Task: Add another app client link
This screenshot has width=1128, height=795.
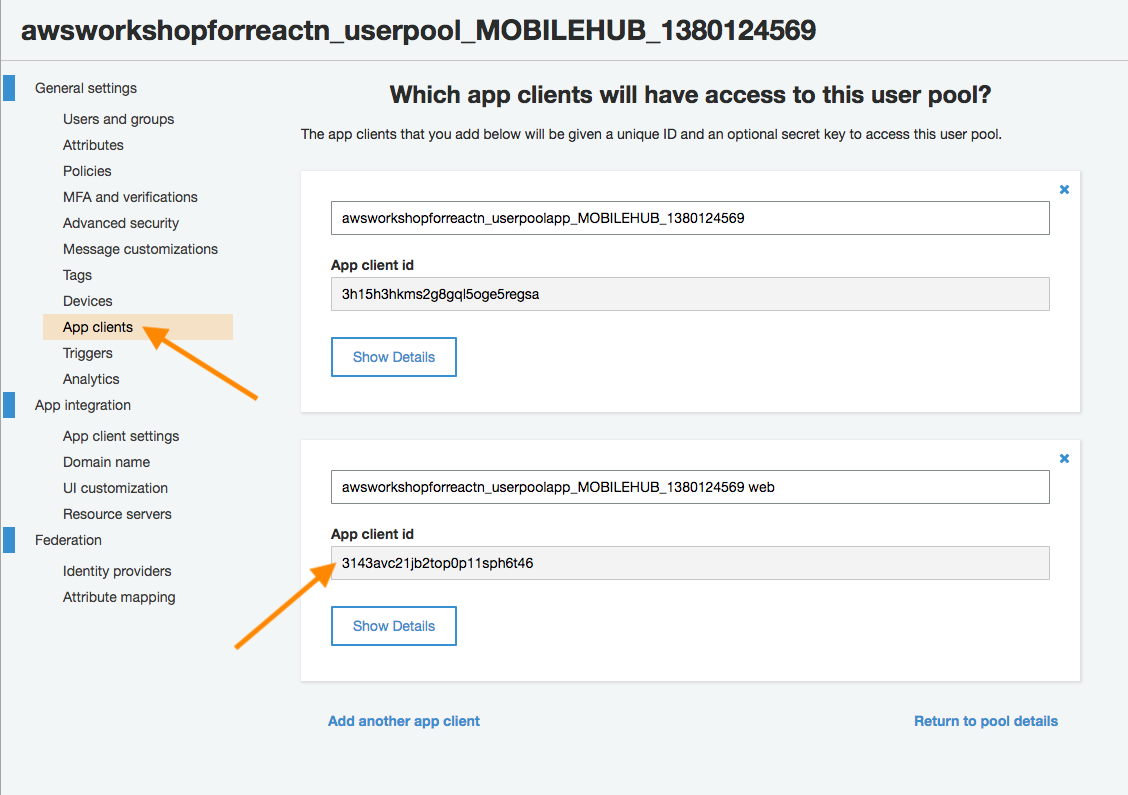Action: click(404, 721)
